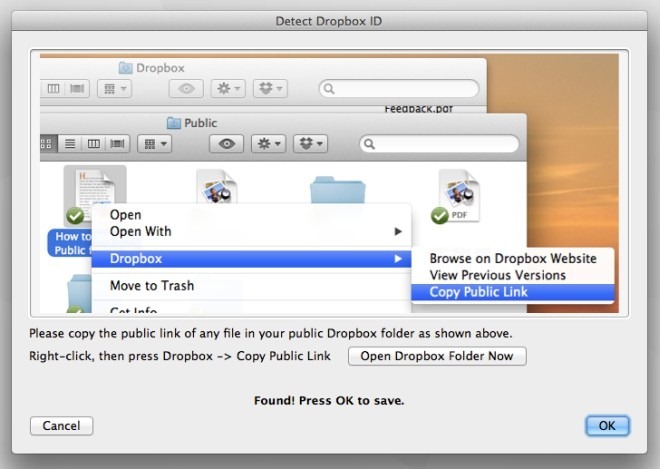Choose Open With in context menu
Viewport: 660px width, 469px height.
pos(251,232)
